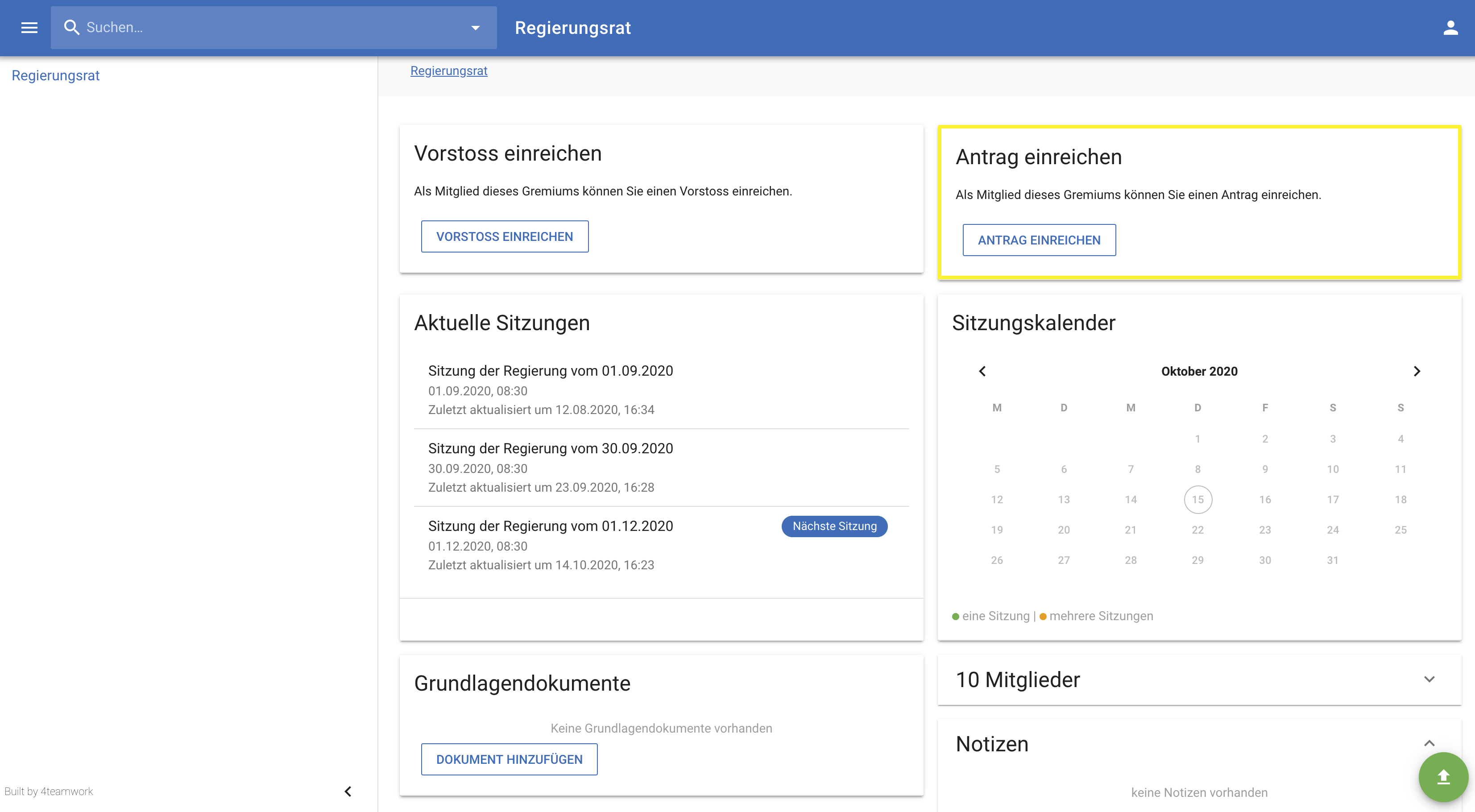Open Sitzung der Regierung vom 30.09.2020
The width and height of the screenshot is (1475, 812).
pyautogui.click(x=550, y=448)
